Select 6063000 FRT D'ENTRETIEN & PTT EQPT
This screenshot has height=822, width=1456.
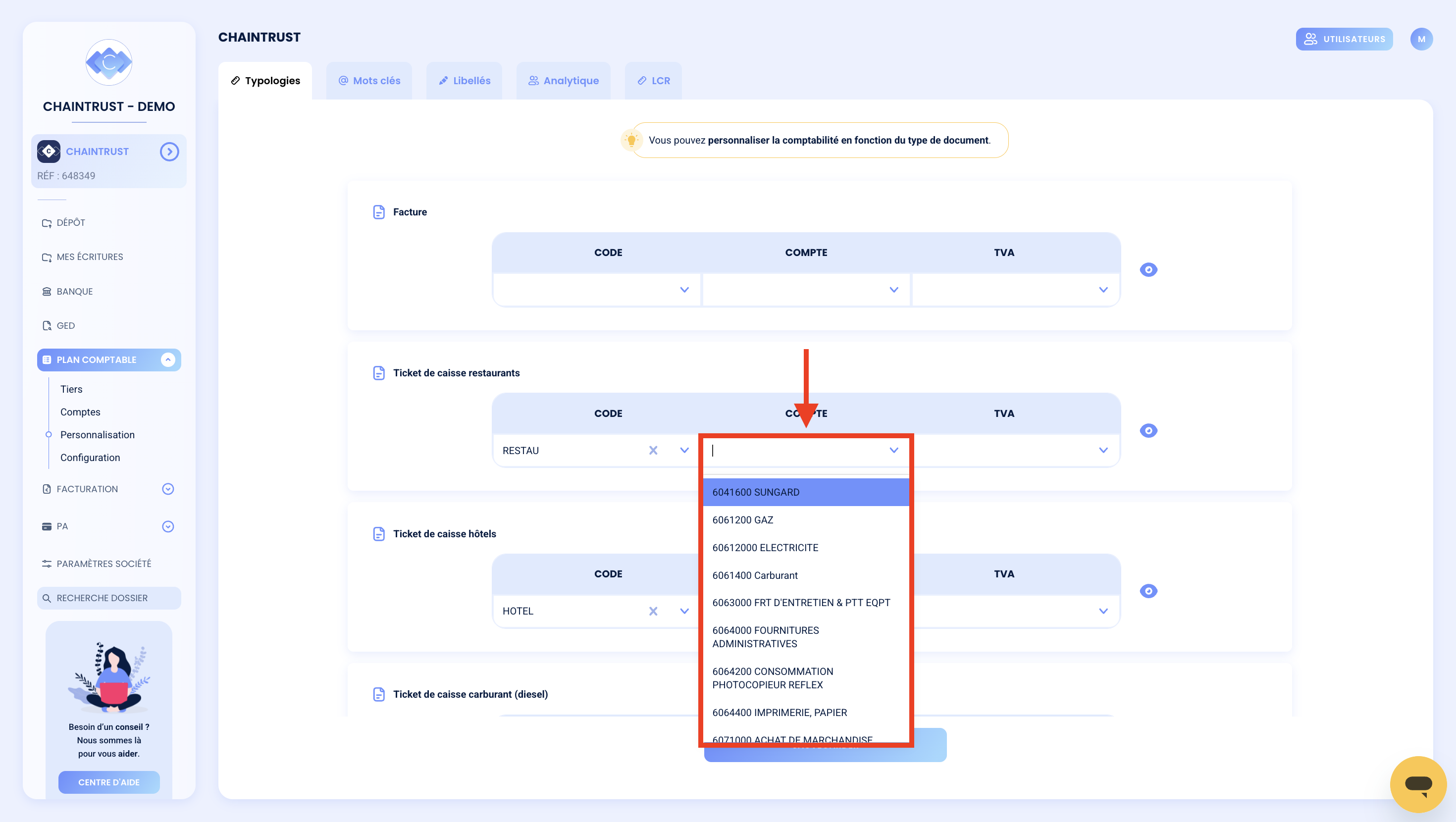[x=806, y=603]
